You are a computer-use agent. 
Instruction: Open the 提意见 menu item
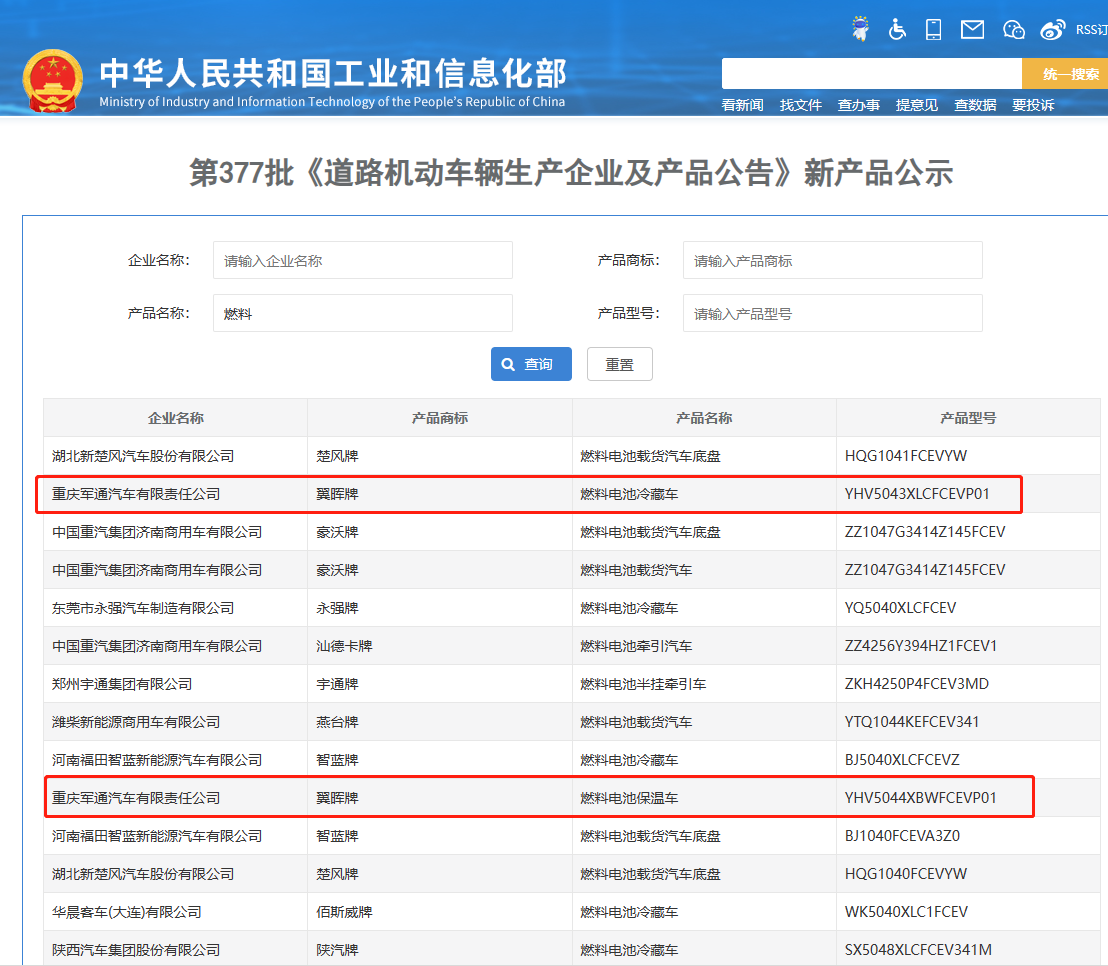pos(917,105)
